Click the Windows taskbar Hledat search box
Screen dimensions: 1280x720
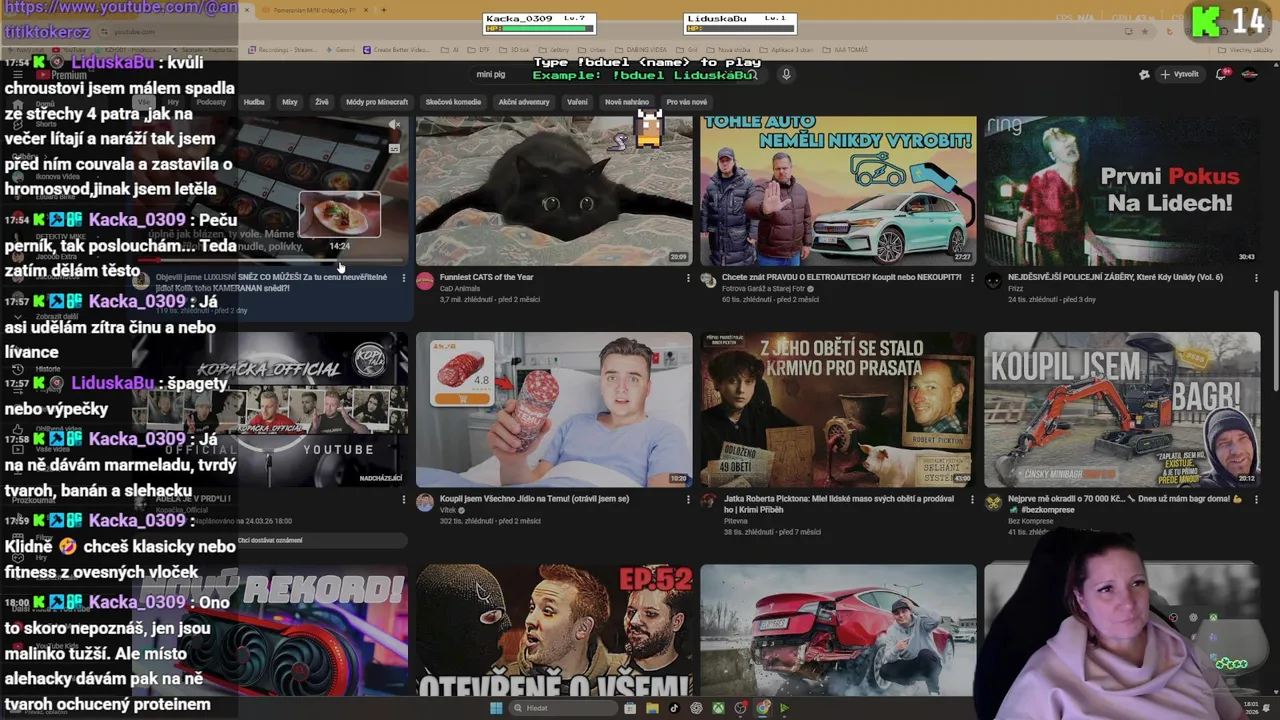tap(562, 708)
